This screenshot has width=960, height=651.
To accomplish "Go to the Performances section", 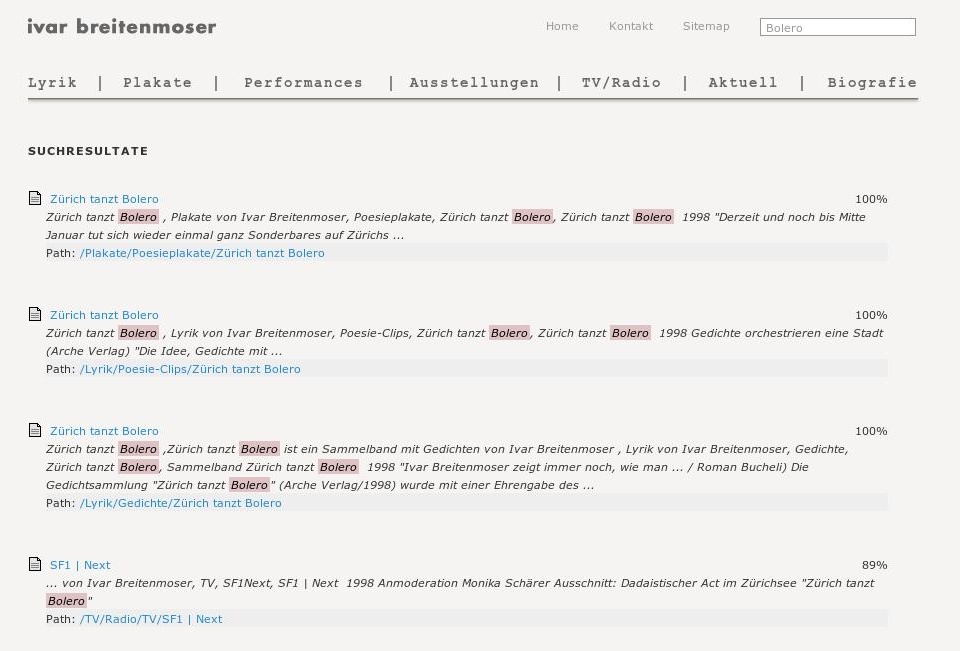I will tap(303, 83).
